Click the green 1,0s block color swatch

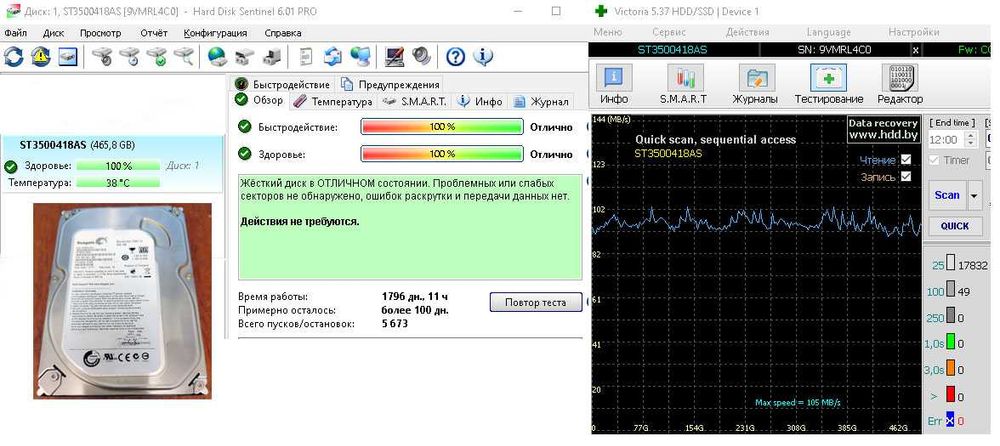pyautogui.click(x=950, y=343)
